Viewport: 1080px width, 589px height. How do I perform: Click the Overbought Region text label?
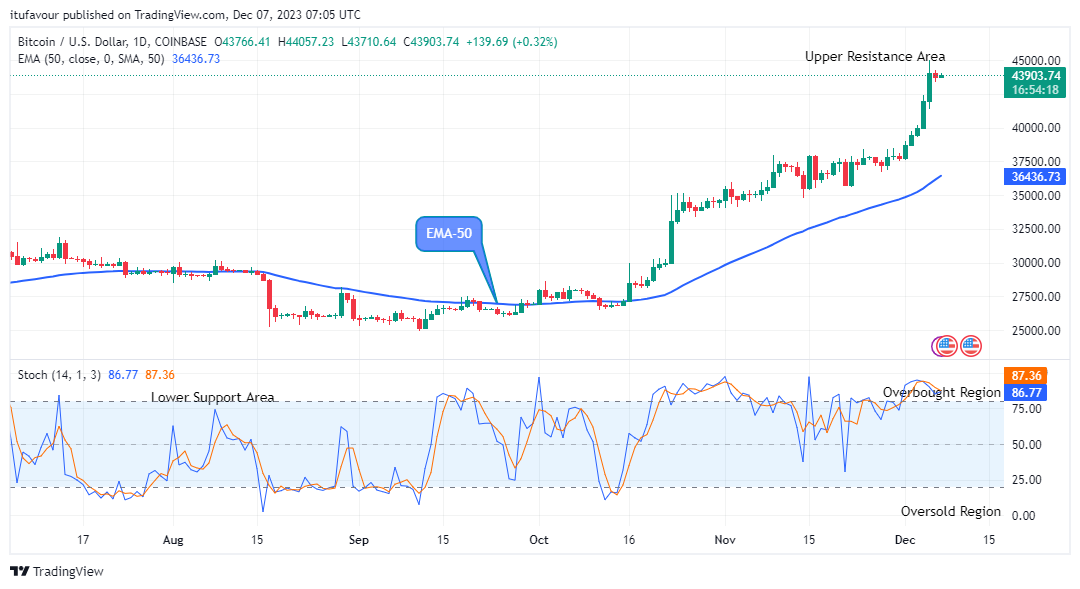[x=941, y=392]
